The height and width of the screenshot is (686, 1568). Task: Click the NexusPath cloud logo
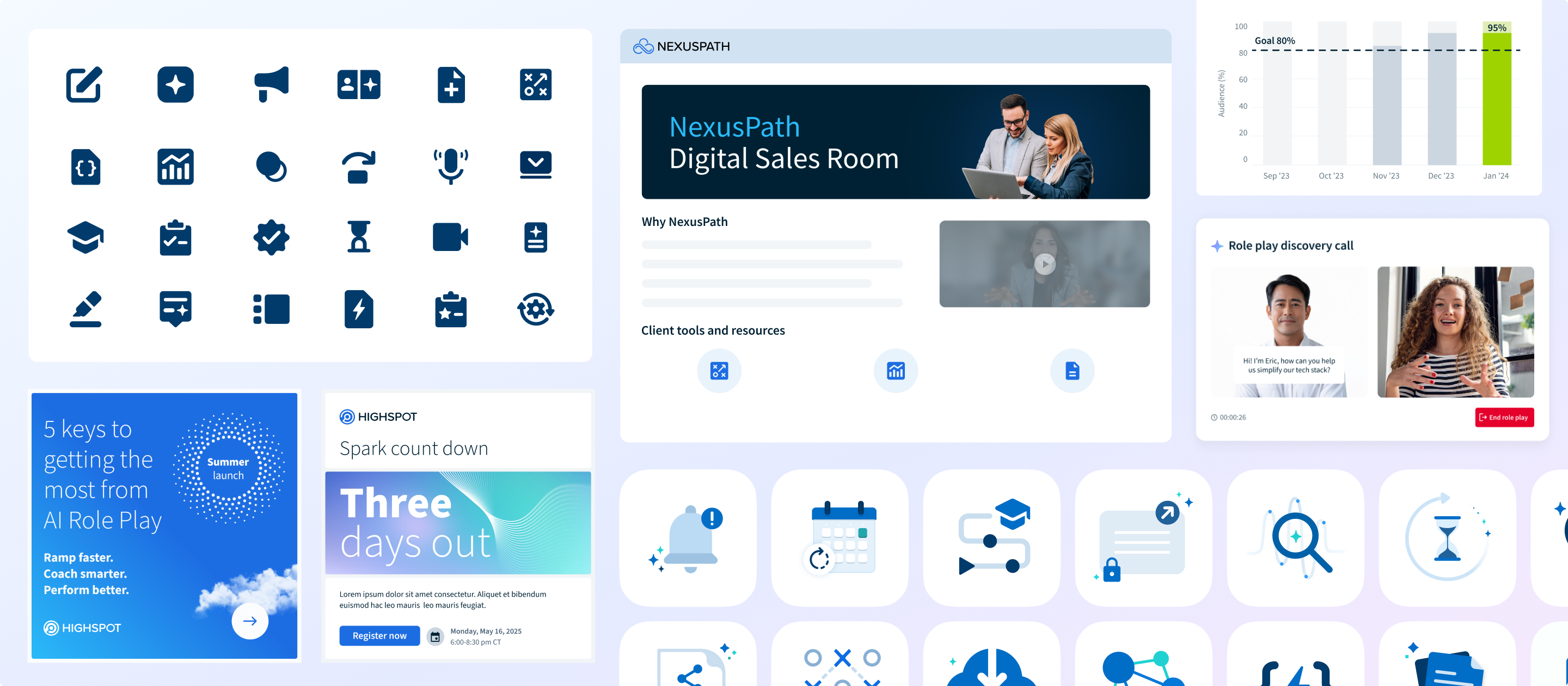681,46
